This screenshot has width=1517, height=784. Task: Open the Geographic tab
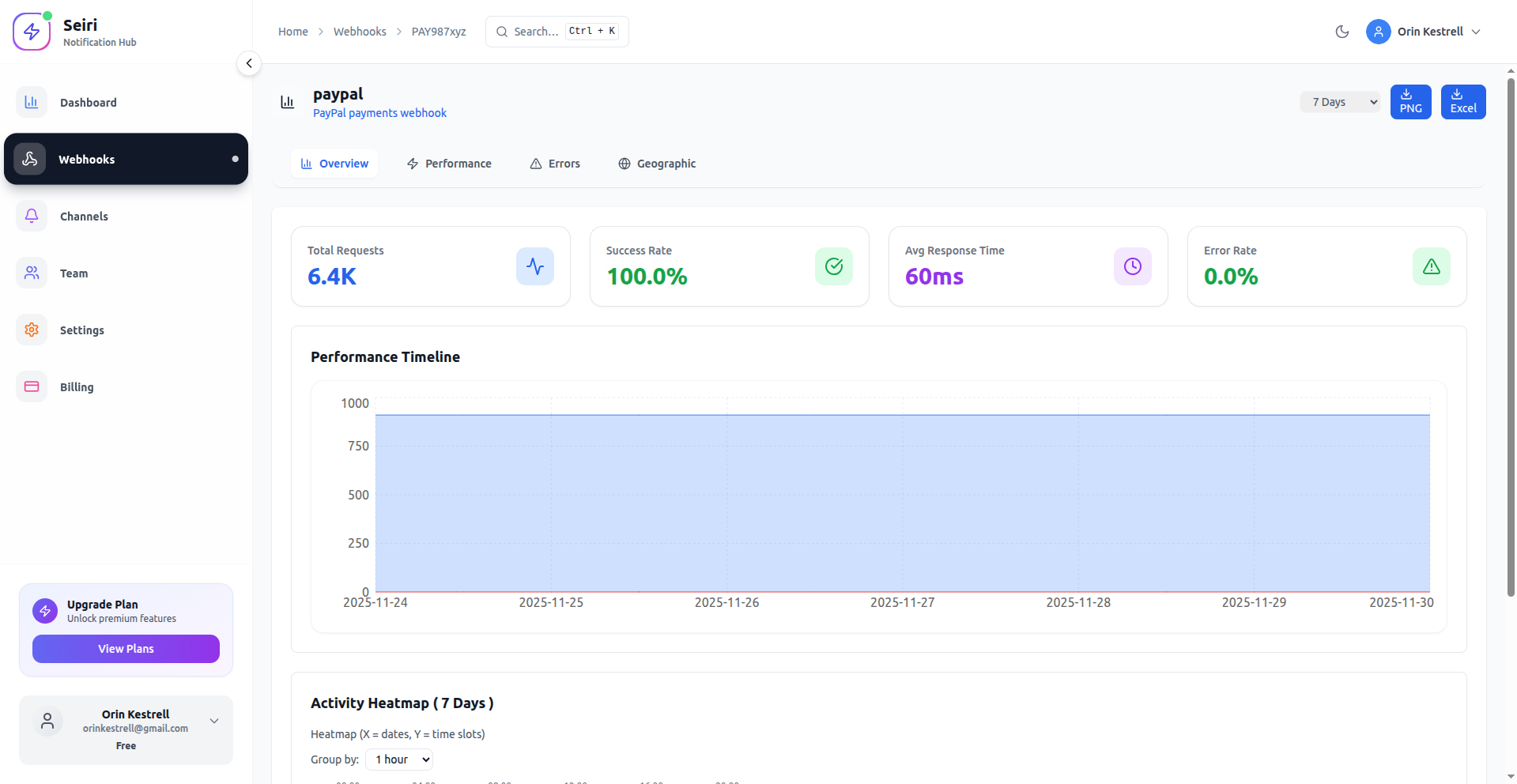[x=656, y=164]
